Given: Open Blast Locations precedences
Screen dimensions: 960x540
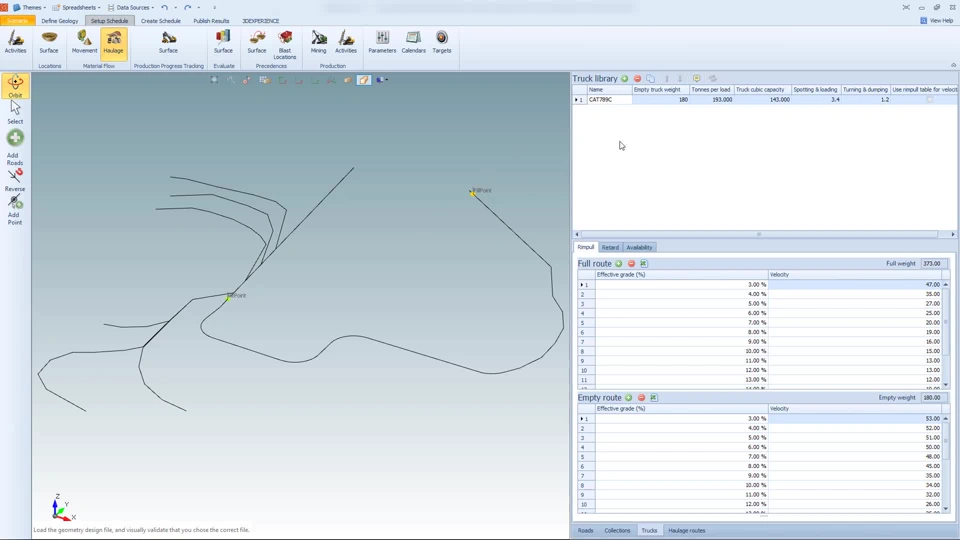Looking at the screenshot, I should pos(285,44).
